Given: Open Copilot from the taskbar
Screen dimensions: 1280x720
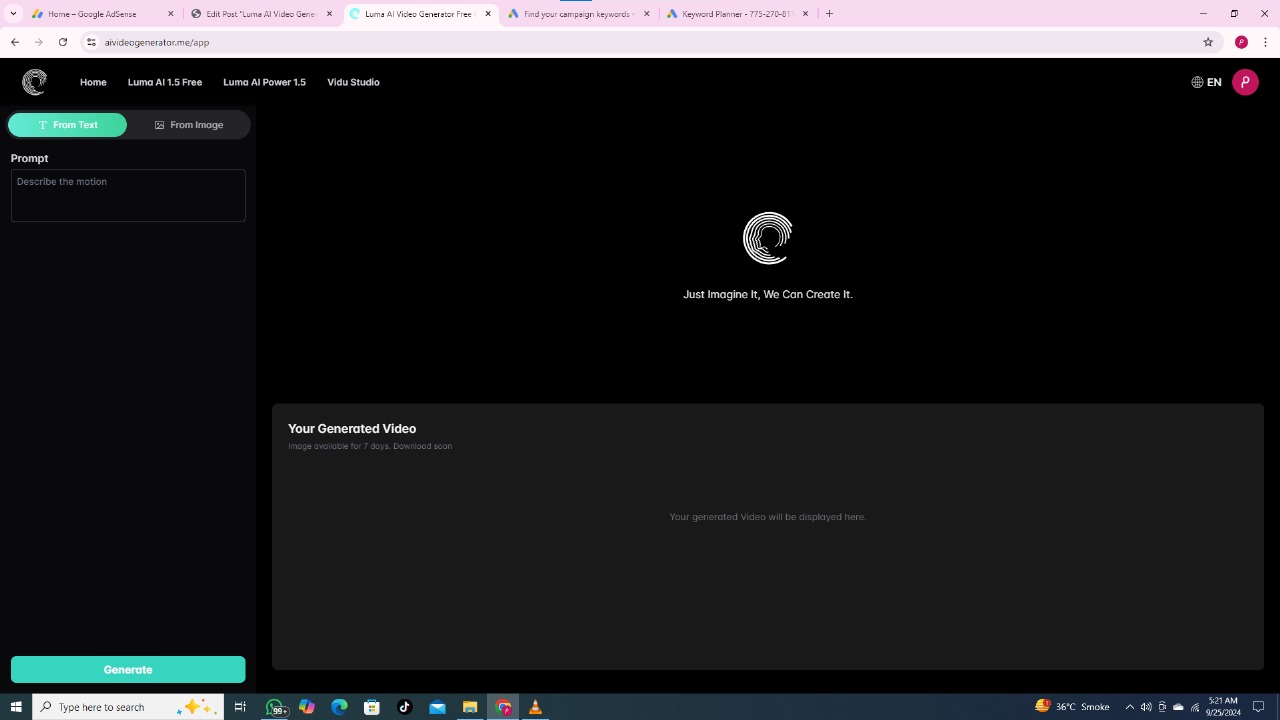Looking at the screenshot, I should [x=307, y=707].
